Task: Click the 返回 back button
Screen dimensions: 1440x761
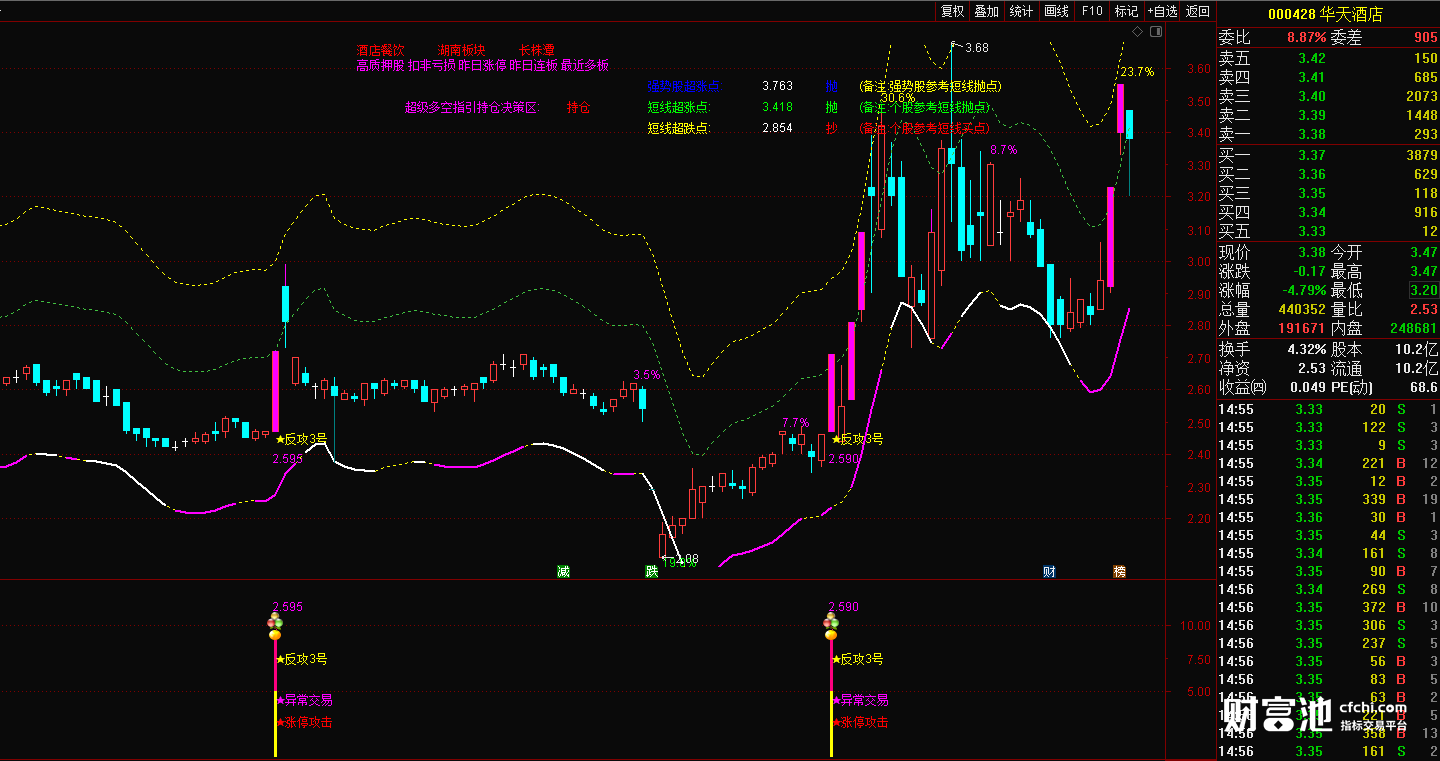Action: pos(1197,11)
